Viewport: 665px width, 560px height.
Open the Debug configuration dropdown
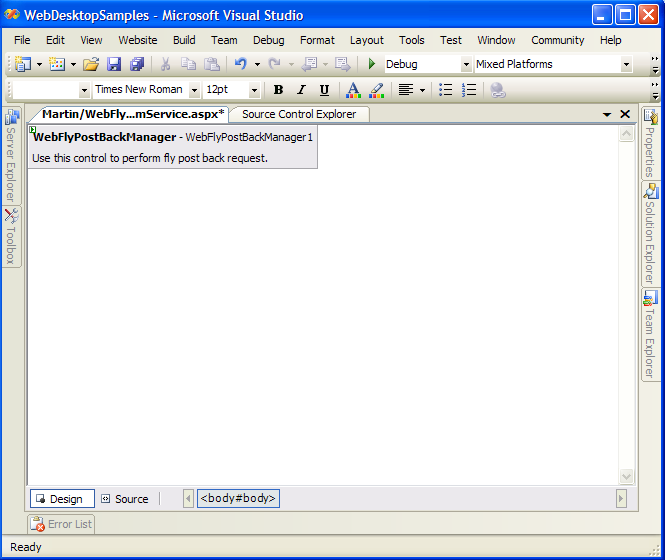(x=466, y=65)
